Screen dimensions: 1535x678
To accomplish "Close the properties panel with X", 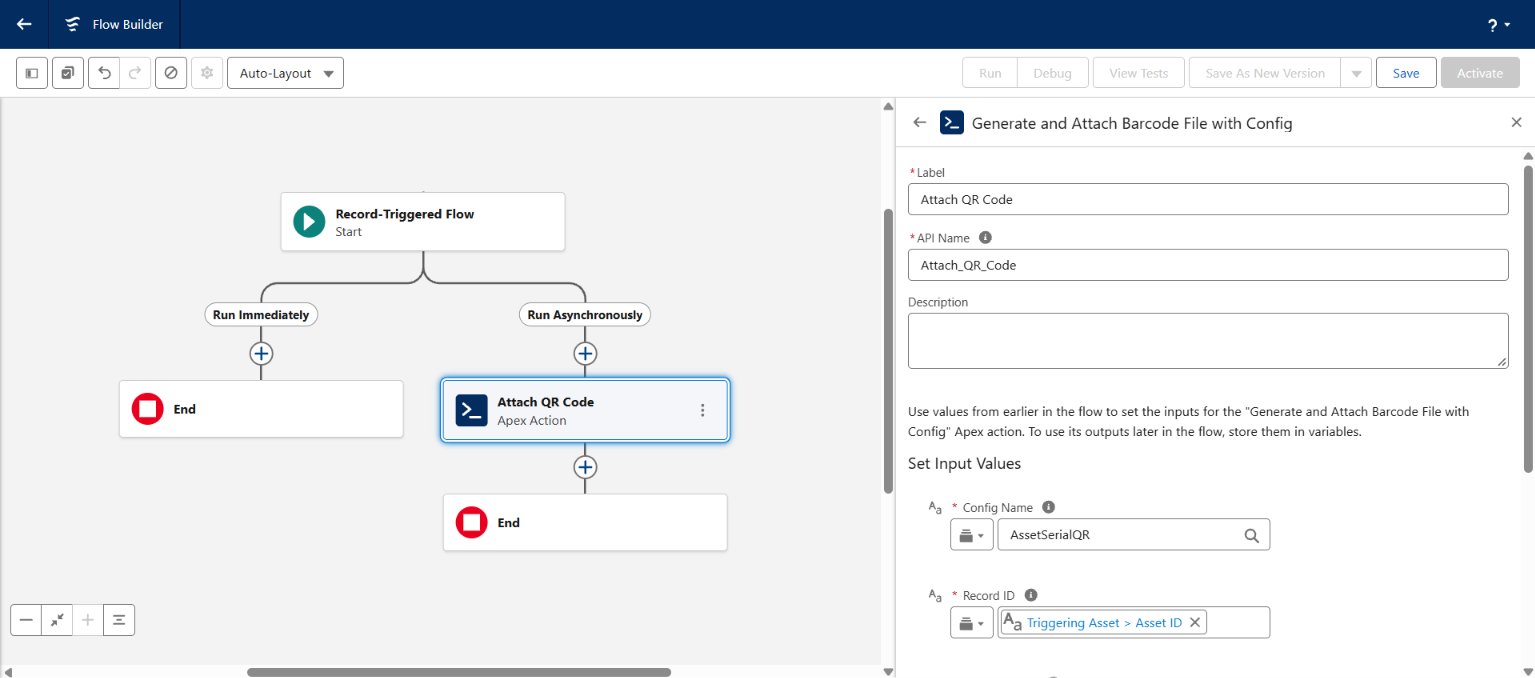I will (1516, 122).
